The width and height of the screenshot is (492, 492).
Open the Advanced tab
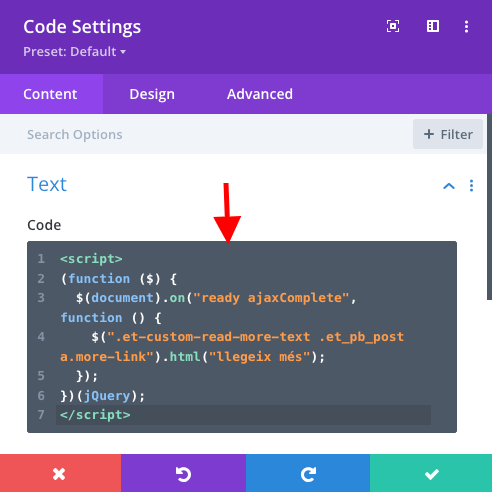260,94
